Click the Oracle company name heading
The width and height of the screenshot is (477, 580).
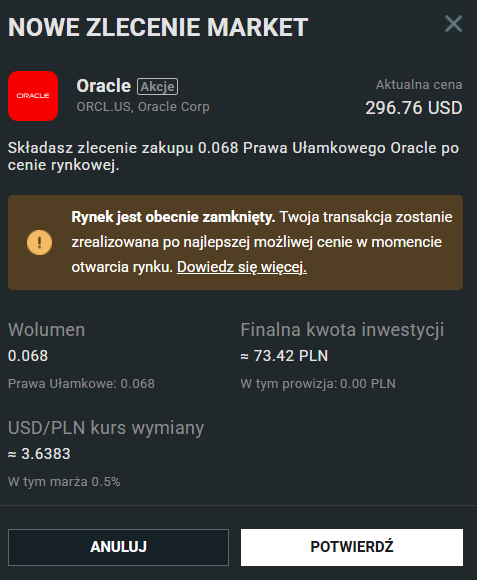click(x=104, y=86)
